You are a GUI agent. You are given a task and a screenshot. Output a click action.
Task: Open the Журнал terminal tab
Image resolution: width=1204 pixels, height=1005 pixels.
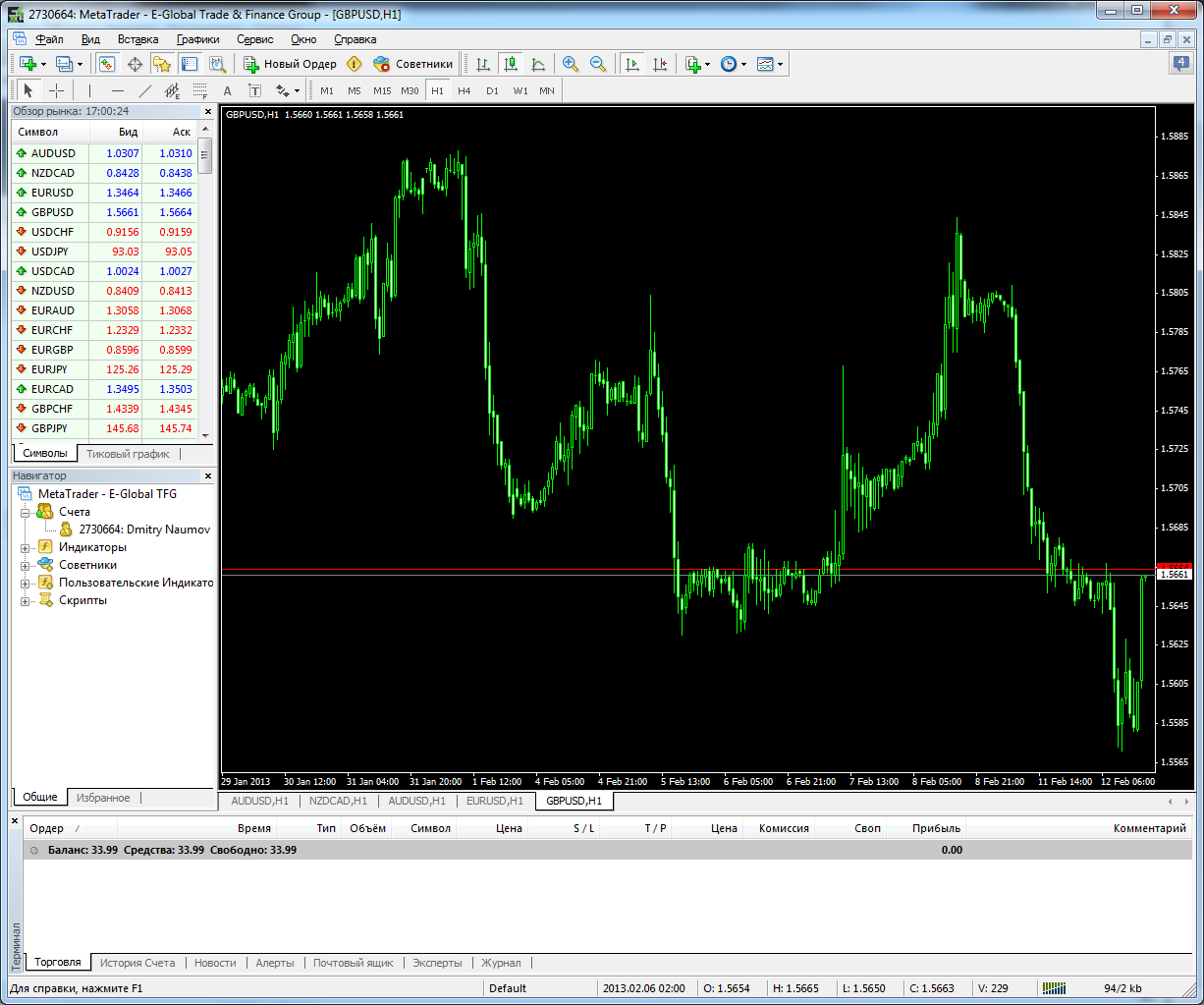point(501,963)
